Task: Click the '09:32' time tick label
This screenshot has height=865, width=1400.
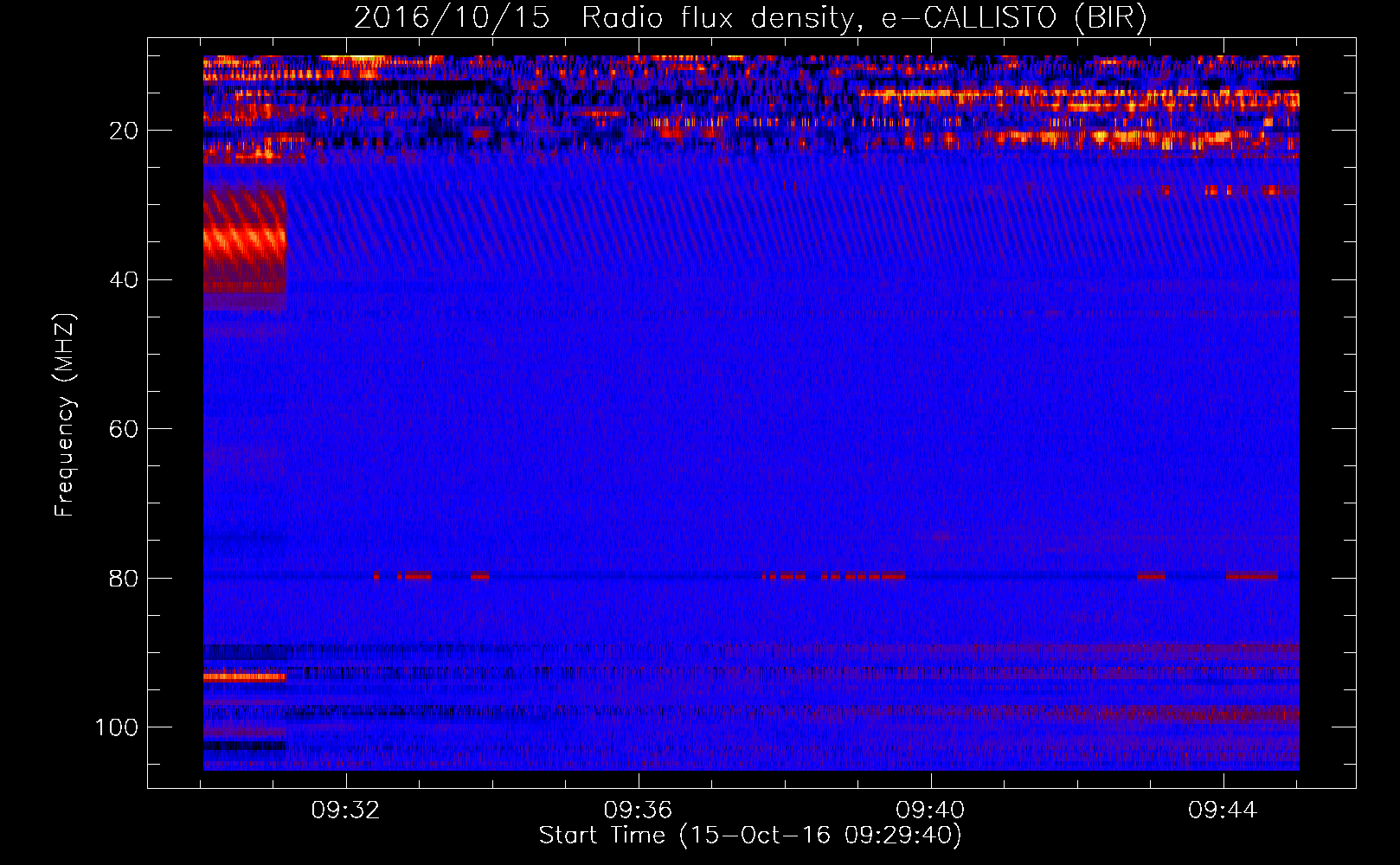Action: coord(346,811)
